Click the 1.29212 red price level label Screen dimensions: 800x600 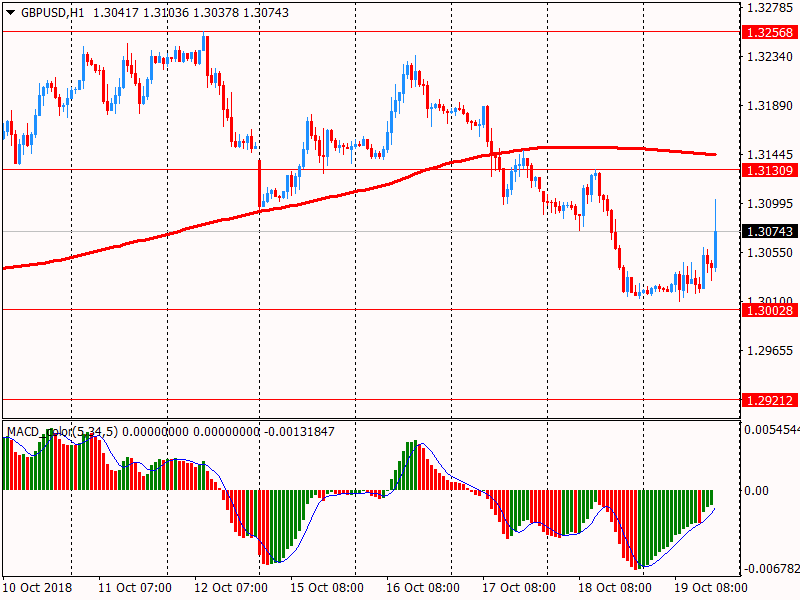point(769,401)
